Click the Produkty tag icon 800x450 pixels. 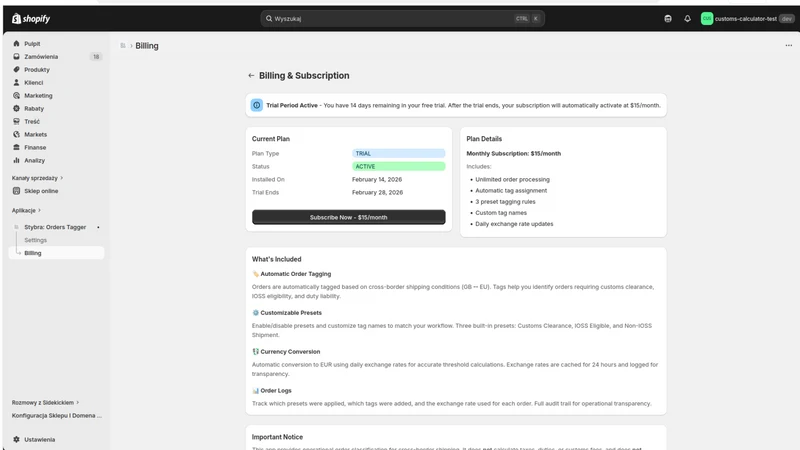click(x=16, y=69)
